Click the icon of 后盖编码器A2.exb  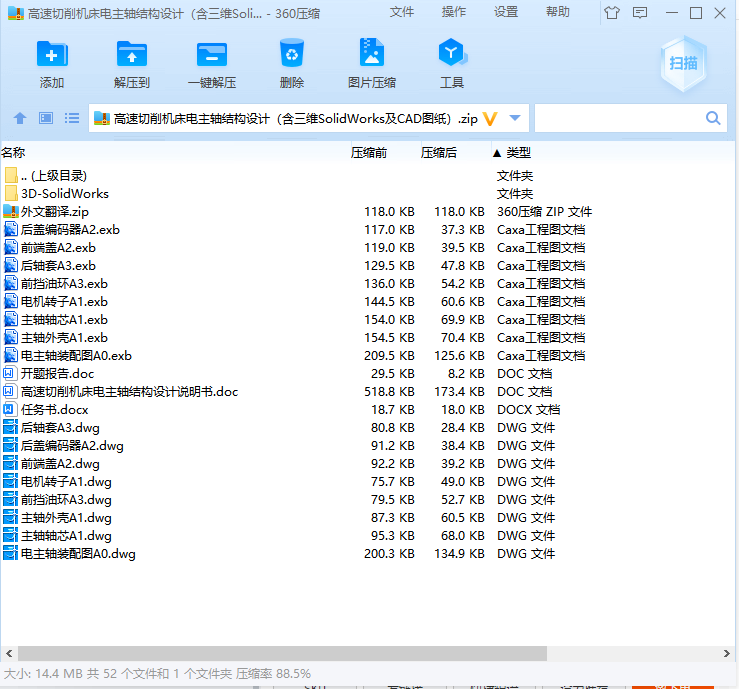coord(10,230)
